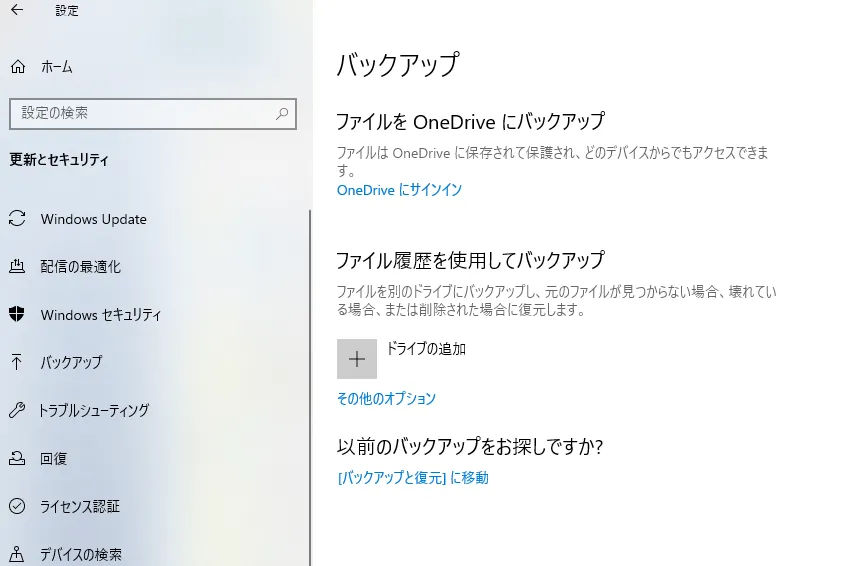Click the magnifier icon in the search box
Image resolution: width=844 pixels, height=566 pixels.
click(x=283, y=114)
